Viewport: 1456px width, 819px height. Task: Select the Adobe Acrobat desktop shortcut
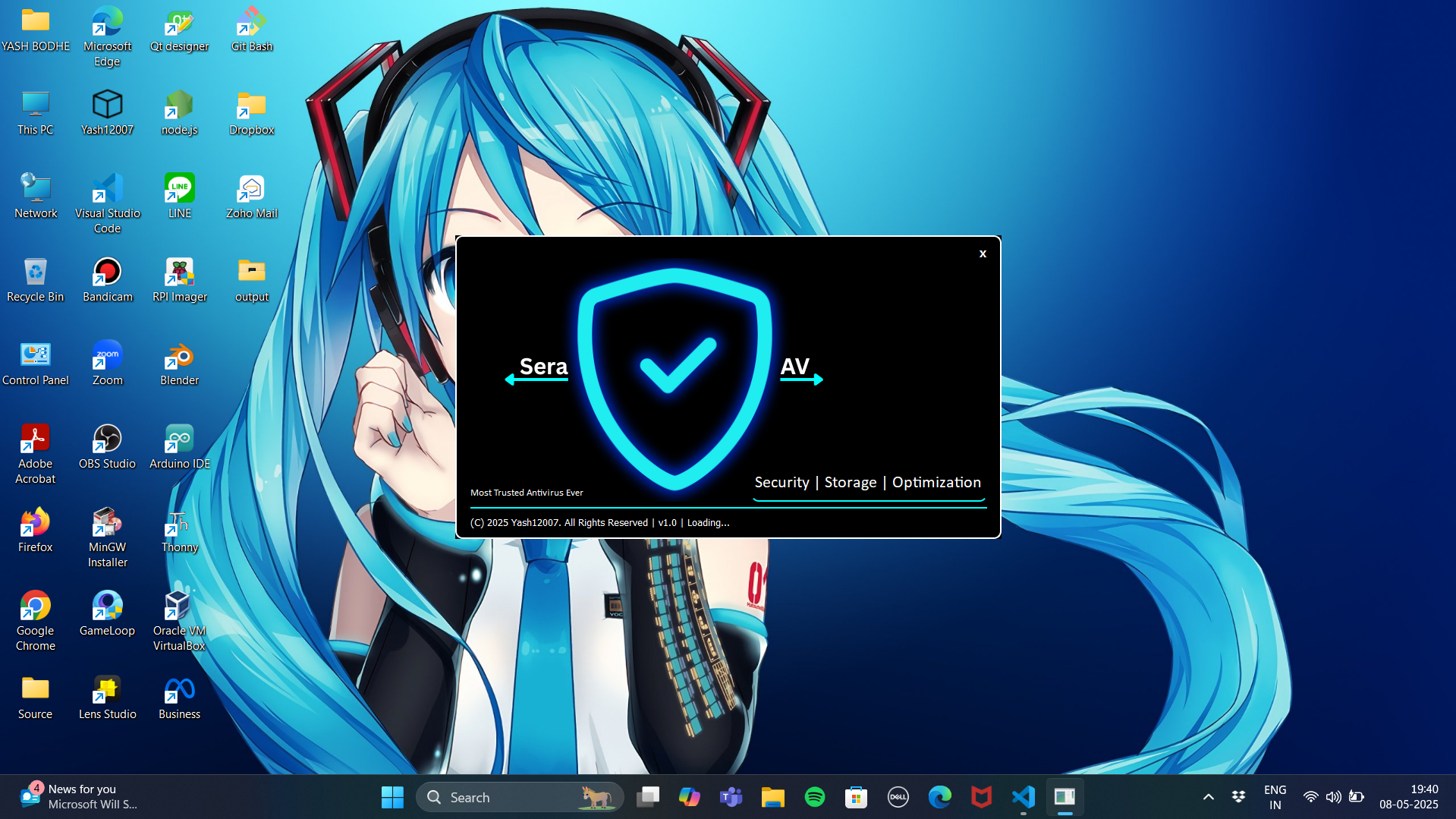click(x=35, y=455)
